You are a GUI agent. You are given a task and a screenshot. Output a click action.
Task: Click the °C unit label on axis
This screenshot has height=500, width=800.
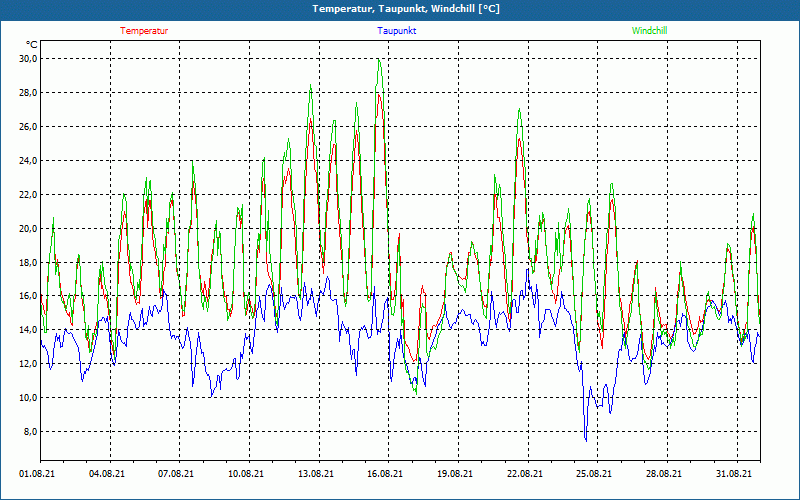[32, 45]
